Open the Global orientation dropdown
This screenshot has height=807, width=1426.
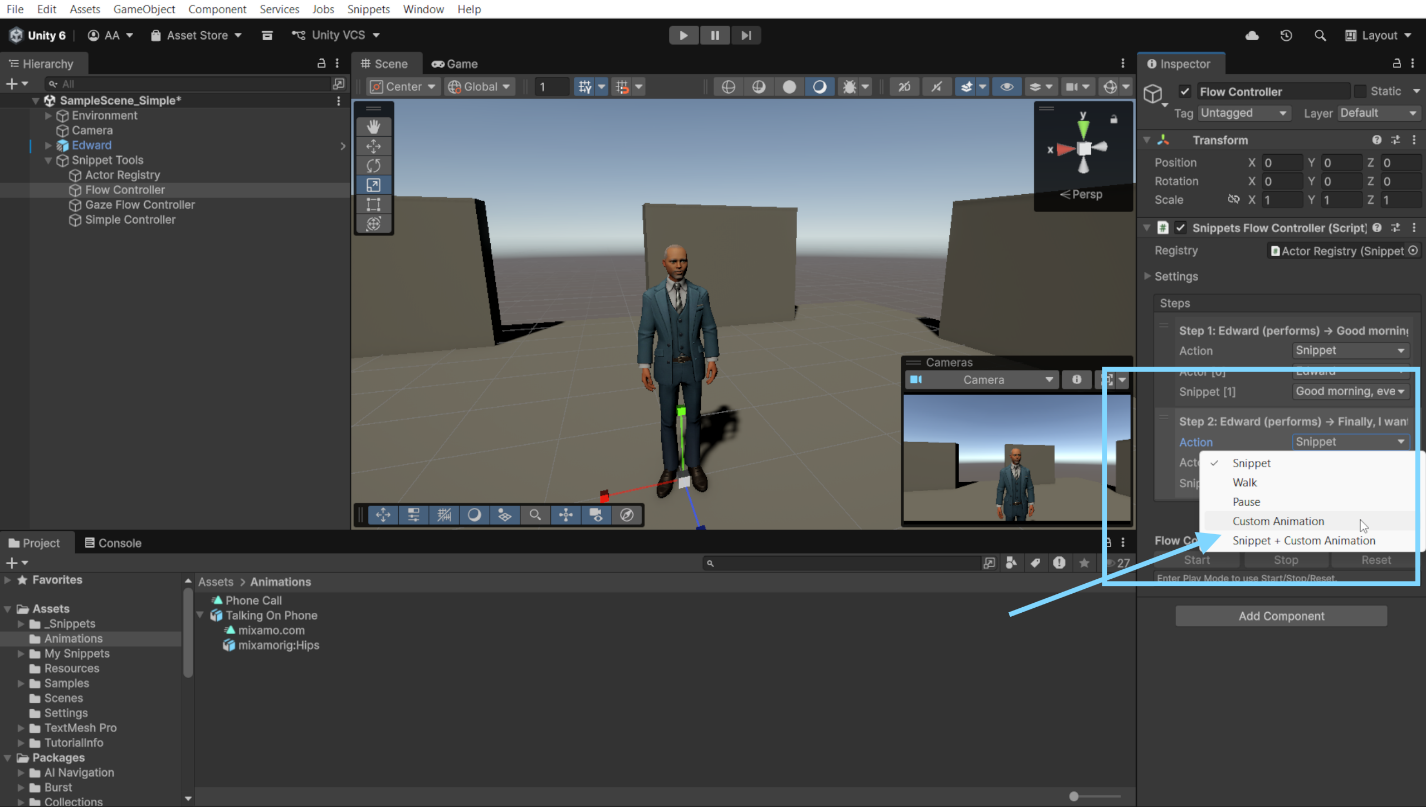coord(479,87)
